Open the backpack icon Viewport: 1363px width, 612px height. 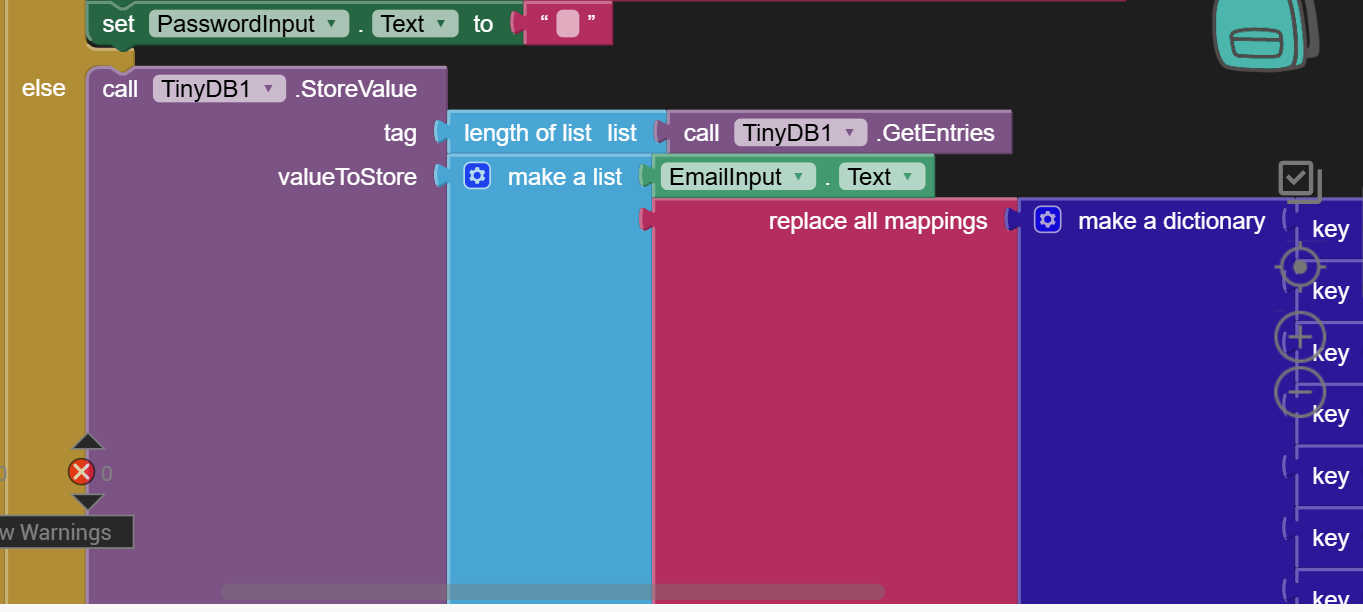tap(1262, 36)
